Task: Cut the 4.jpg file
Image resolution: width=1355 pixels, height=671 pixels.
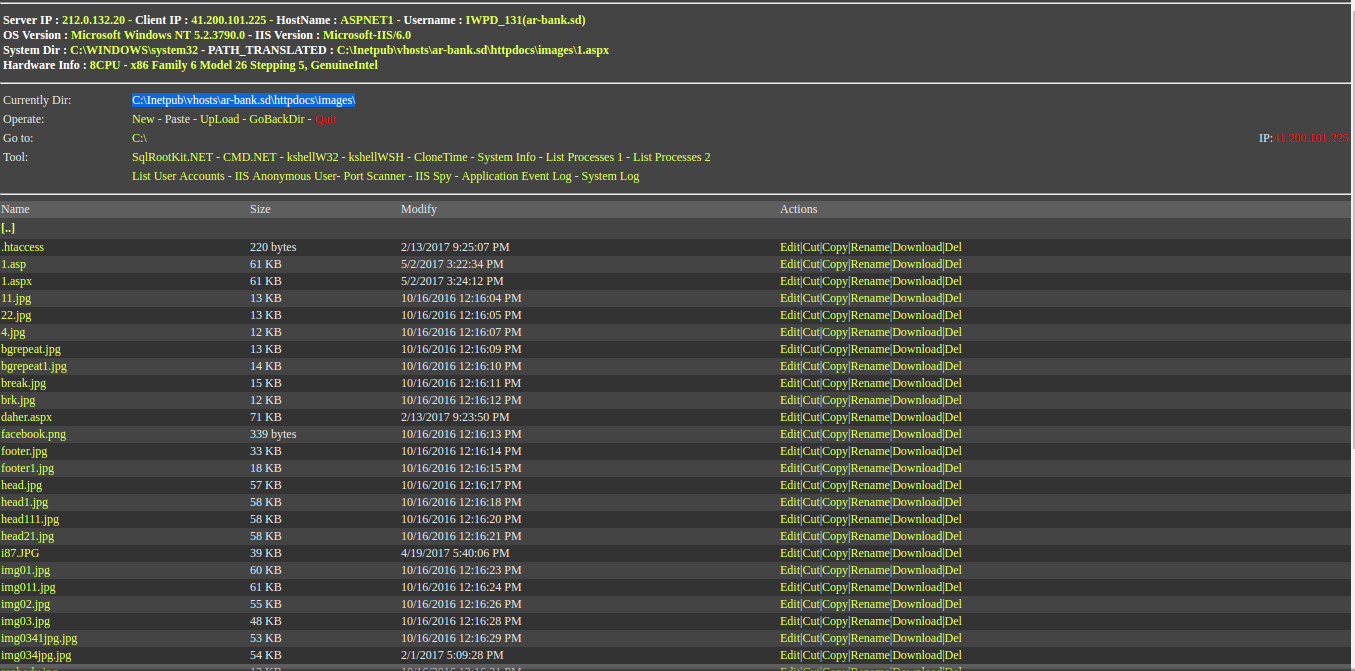Action: (x=810, y=332)
